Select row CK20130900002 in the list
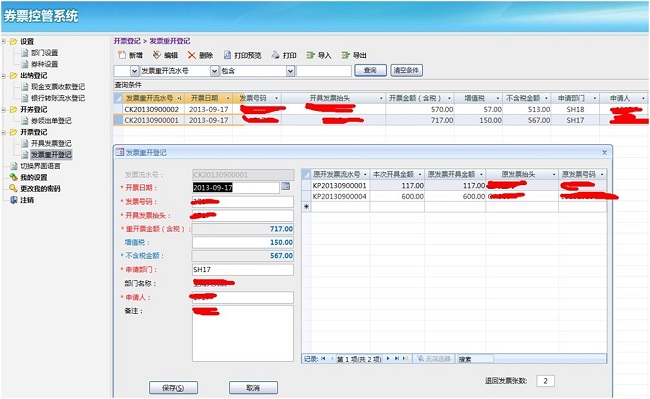The height and width of the screenshot is (399, 650). point(381,109)
